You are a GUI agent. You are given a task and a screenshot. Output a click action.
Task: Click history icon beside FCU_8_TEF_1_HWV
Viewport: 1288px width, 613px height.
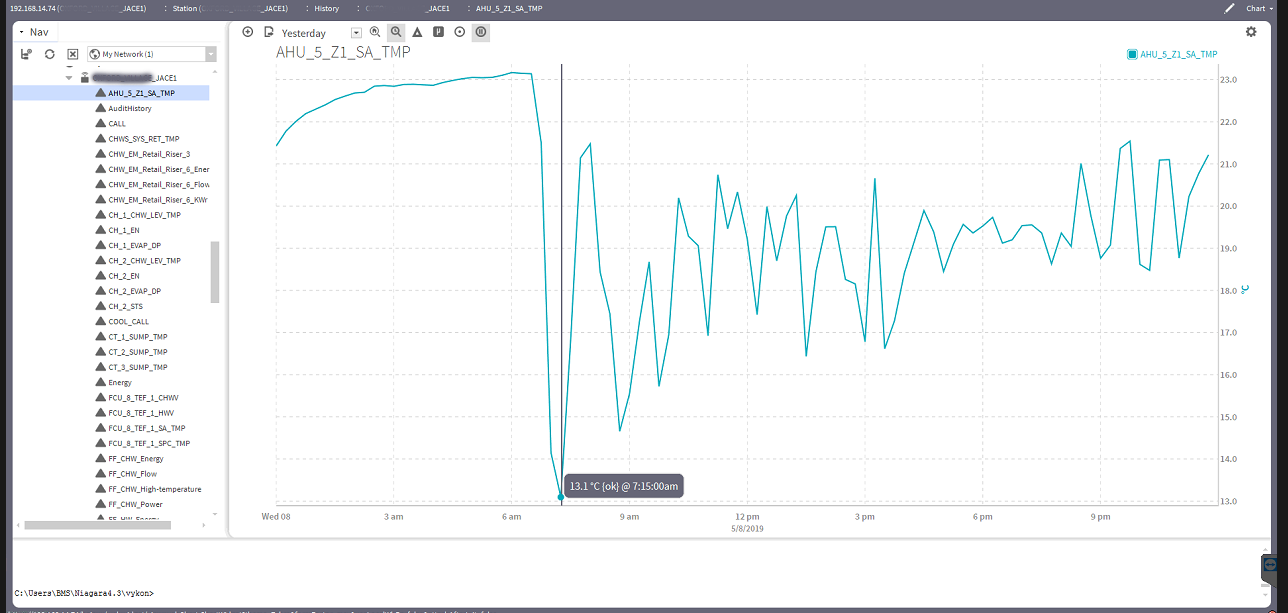(x=100, y=412)
